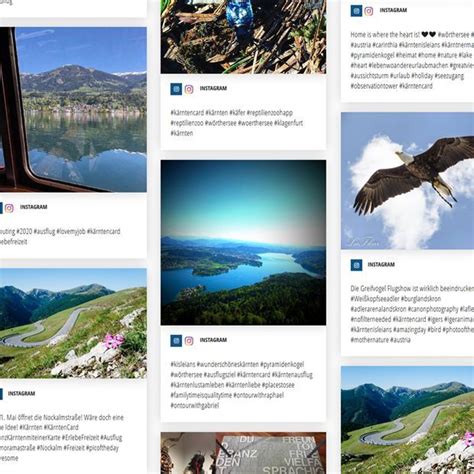Click the blue square icon under the eagle photo
The width and height of the screenshot is (474, 474).
(x=356, y=265)
